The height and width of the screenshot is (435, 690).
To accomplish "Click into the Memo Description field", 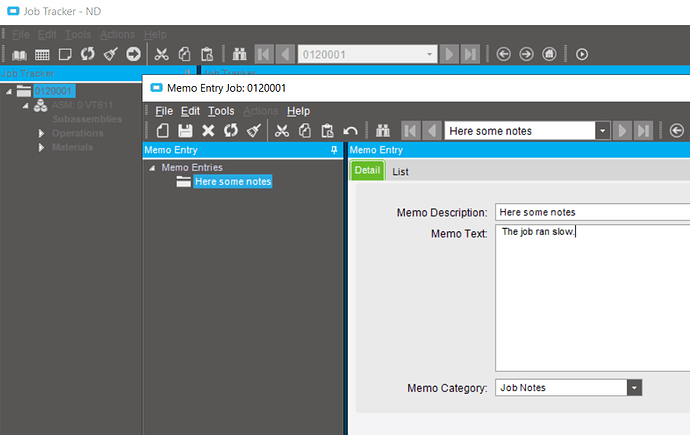I will pyautogui.click(x=592, y=212).
